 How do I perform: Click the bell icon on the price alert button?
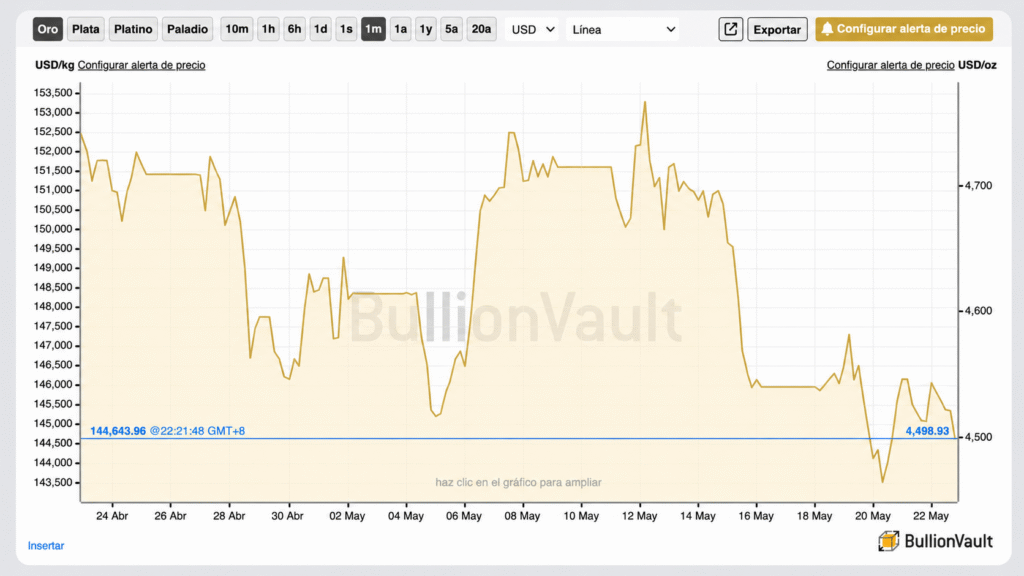(827, 29)
